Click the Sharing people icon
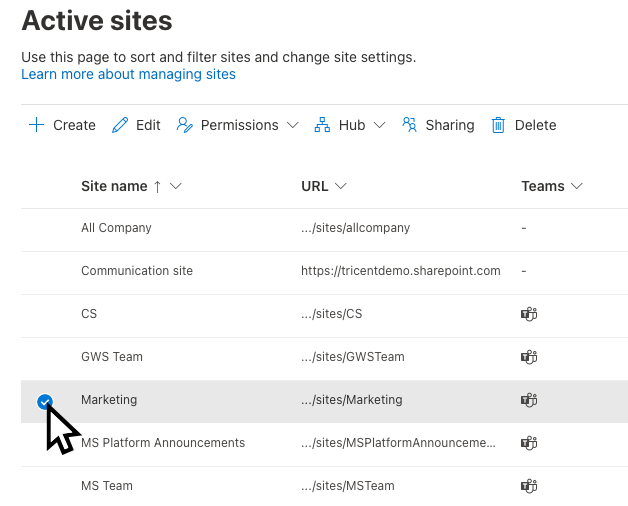The width and height of the screenshot is (628, 506). [409, 125]
